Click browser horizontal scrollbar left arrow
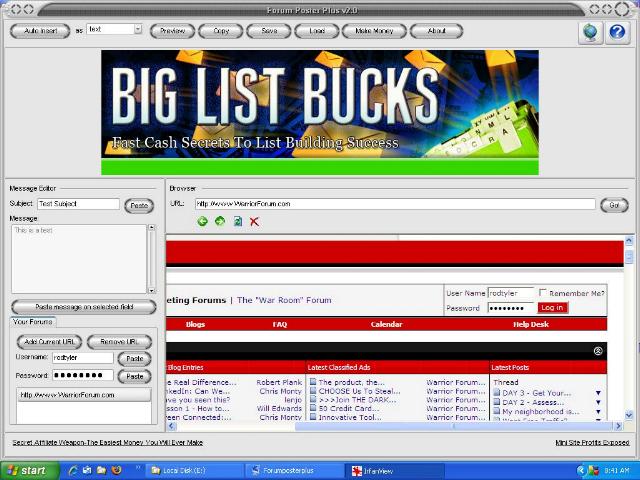640x480 pixels. click(x=171, y=426)
